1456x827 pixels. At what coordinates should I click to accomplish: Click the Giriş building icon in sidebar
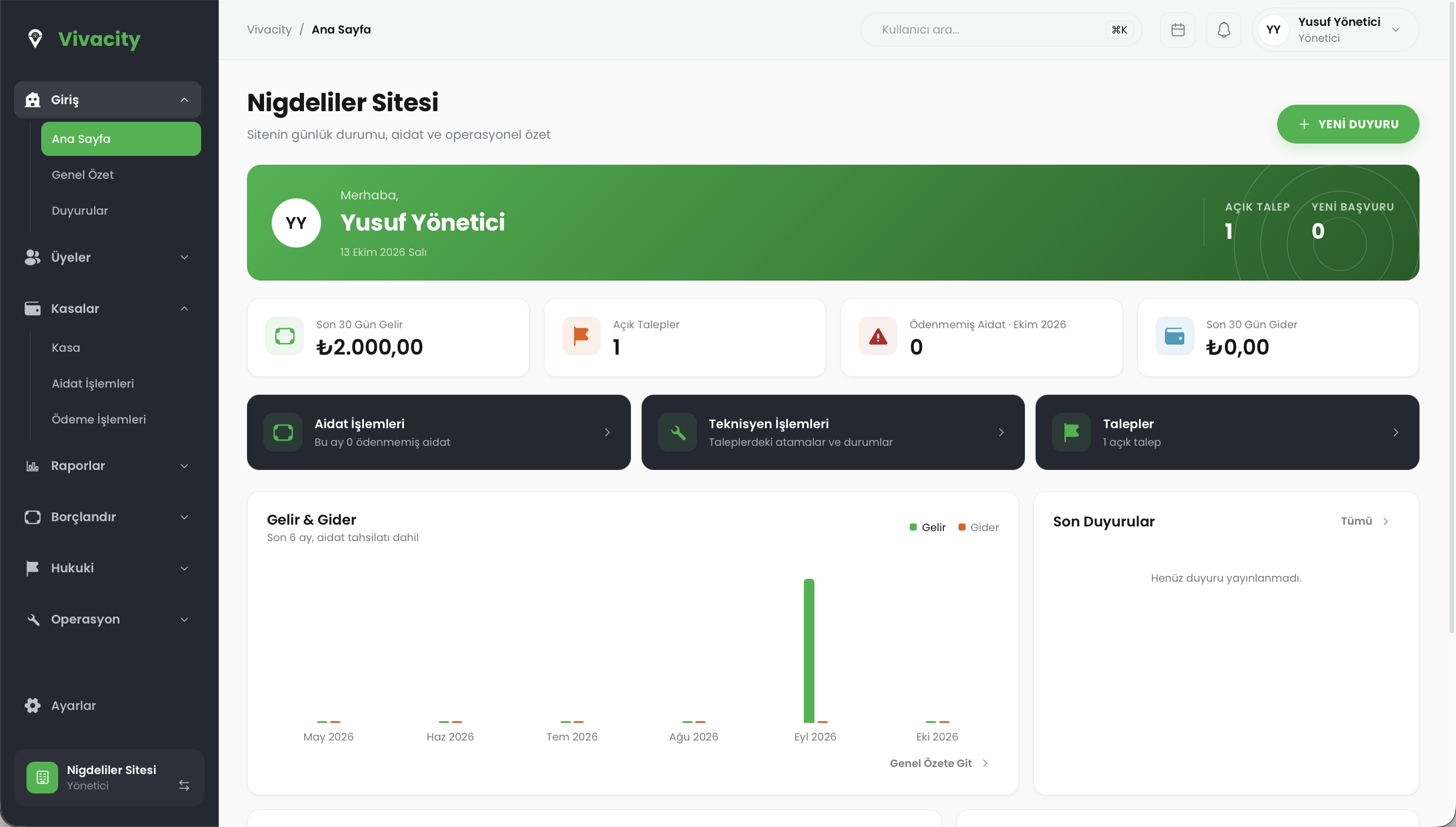tap(33, 100)
